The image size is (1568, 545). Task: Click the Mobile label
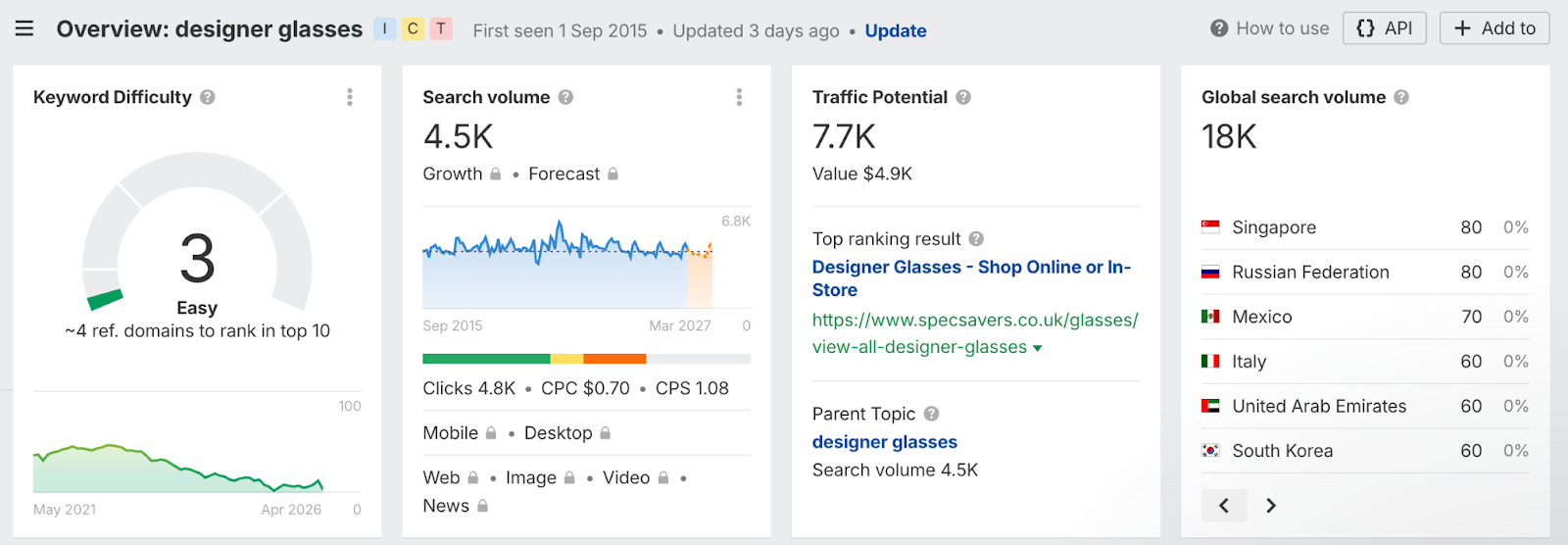[451, 433]
